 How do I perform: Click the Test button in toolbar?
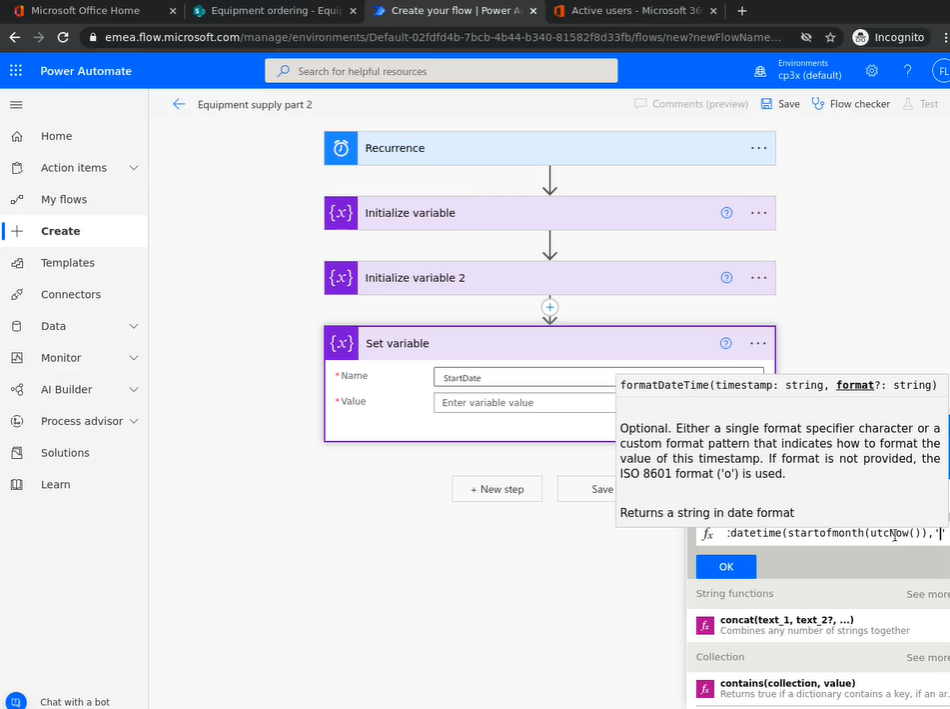point(920,104)
